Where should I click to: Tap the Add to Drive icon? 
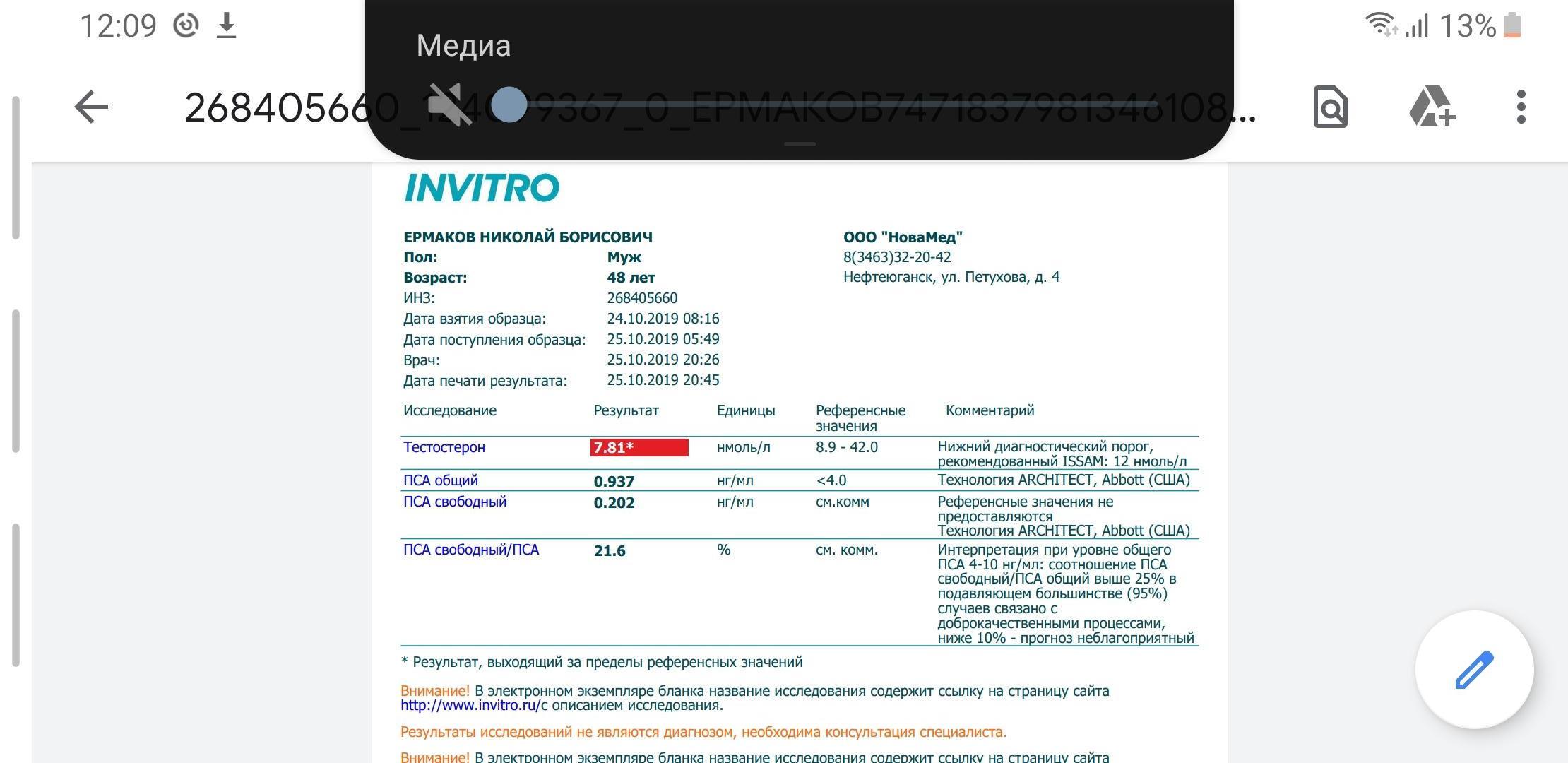pos(1431,107)
